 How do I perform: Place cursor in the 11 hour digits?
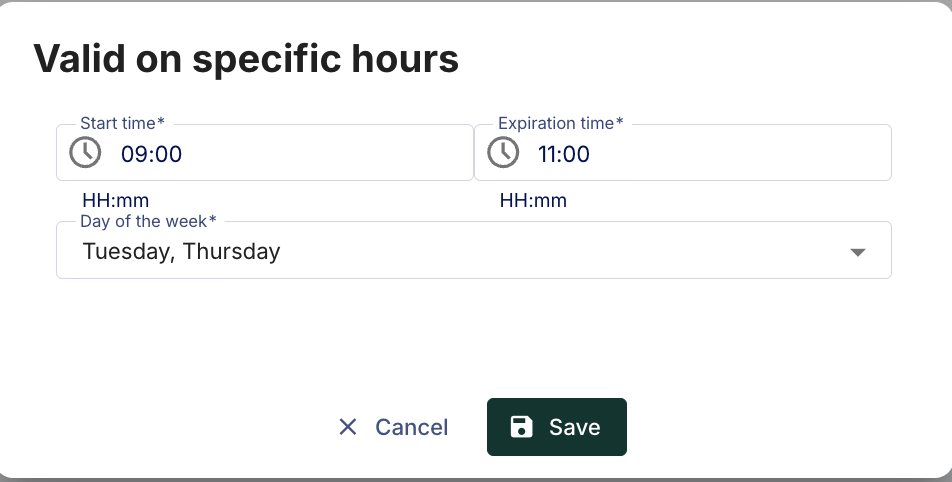[549, 154]
